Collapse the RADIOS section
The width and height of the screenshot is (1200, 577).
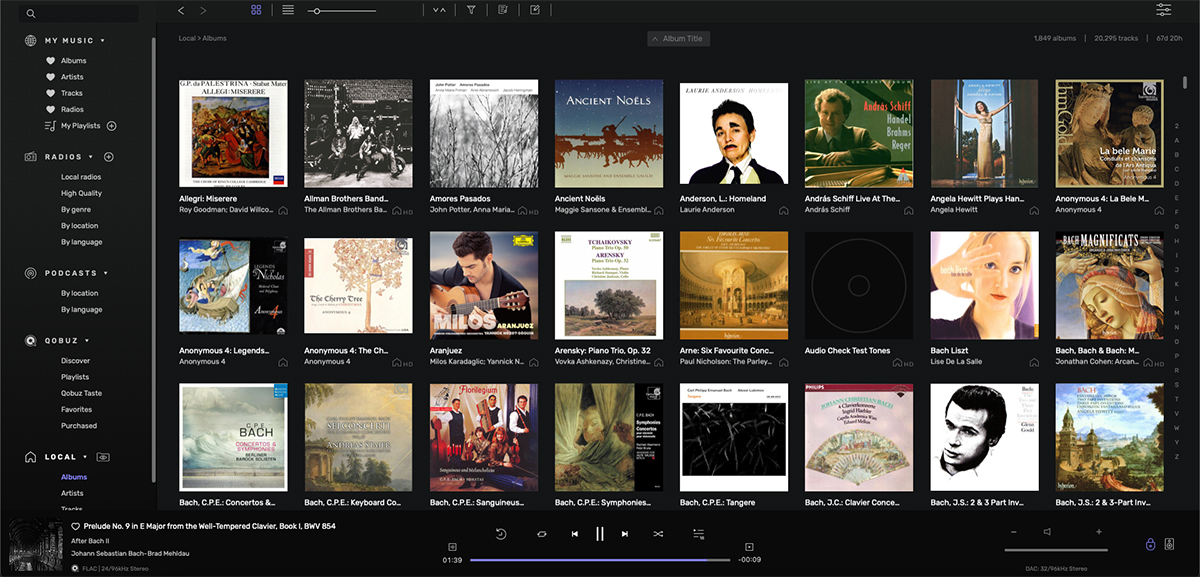coord(91,157)
